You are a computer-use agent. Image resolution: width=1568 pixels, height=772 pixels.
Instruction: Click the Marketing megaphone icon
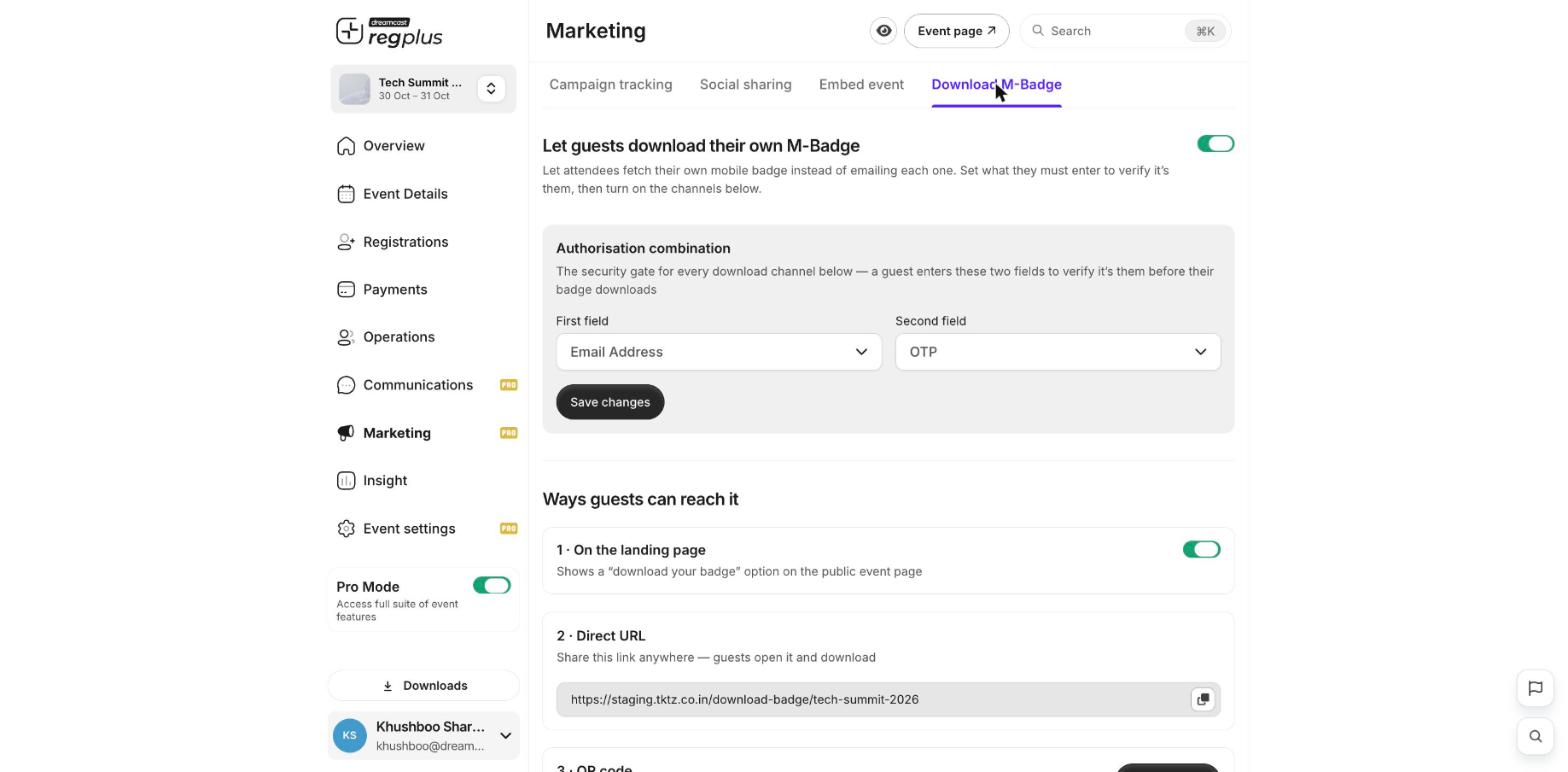tap(346, 433)
